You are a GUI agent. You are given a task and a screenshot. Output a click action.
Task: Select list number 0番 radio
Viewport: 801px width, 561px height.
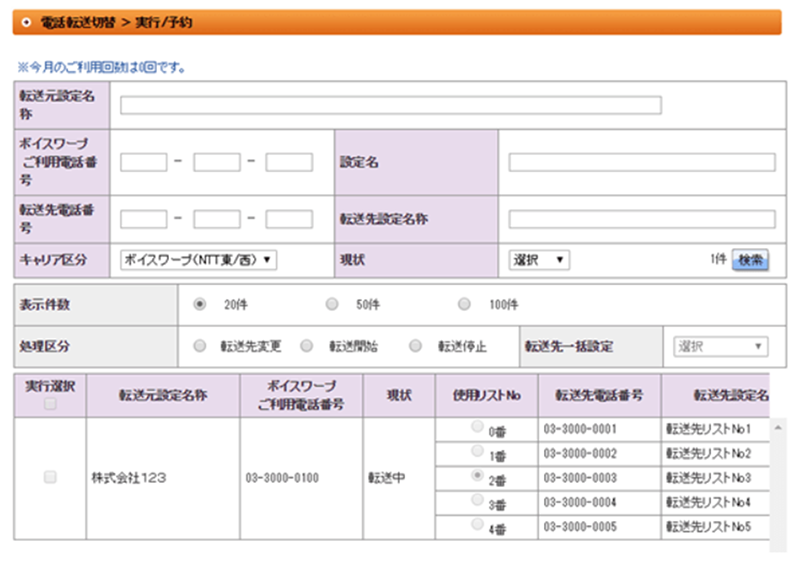[x=477, y=426]
